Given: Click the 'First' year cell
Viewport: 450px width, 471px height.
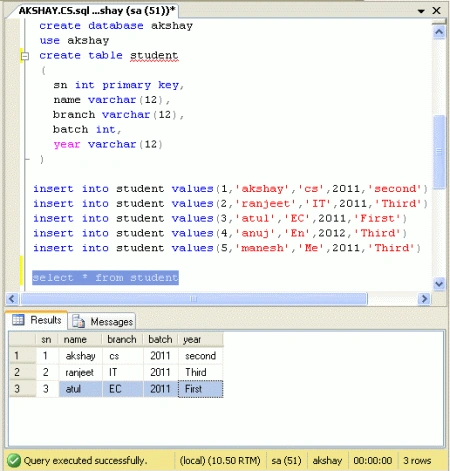Looking at the screenshot, I should pos(201,389).
